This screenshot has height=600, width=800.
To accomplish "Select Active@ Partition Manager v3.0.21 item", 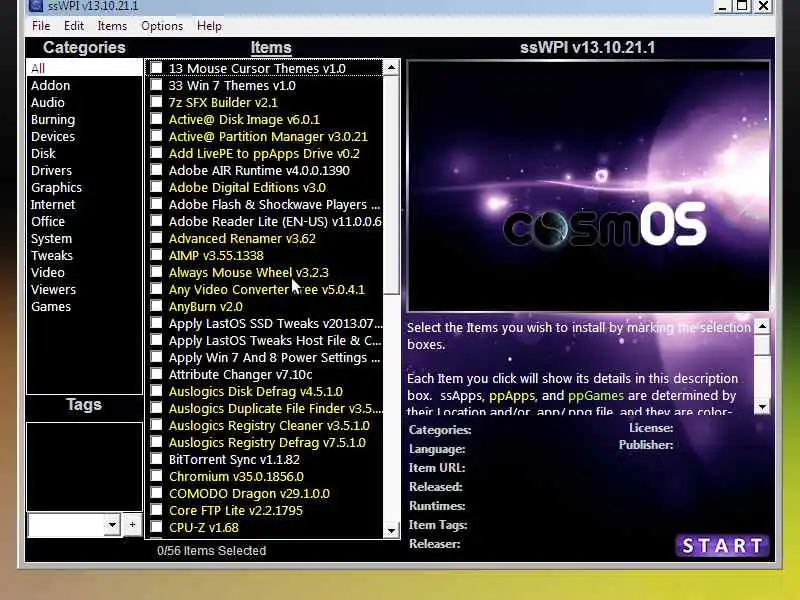I will coord(268,137).
